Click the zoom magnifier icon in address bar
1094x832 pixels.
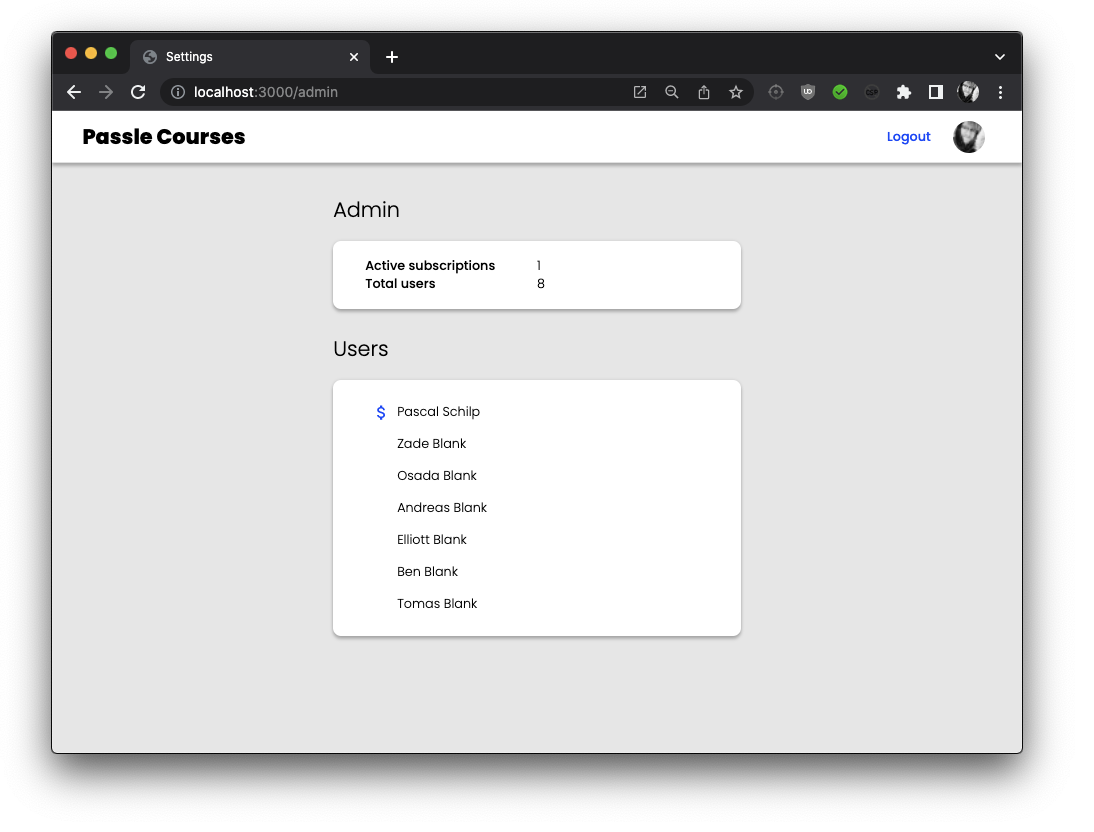point(672,92)
